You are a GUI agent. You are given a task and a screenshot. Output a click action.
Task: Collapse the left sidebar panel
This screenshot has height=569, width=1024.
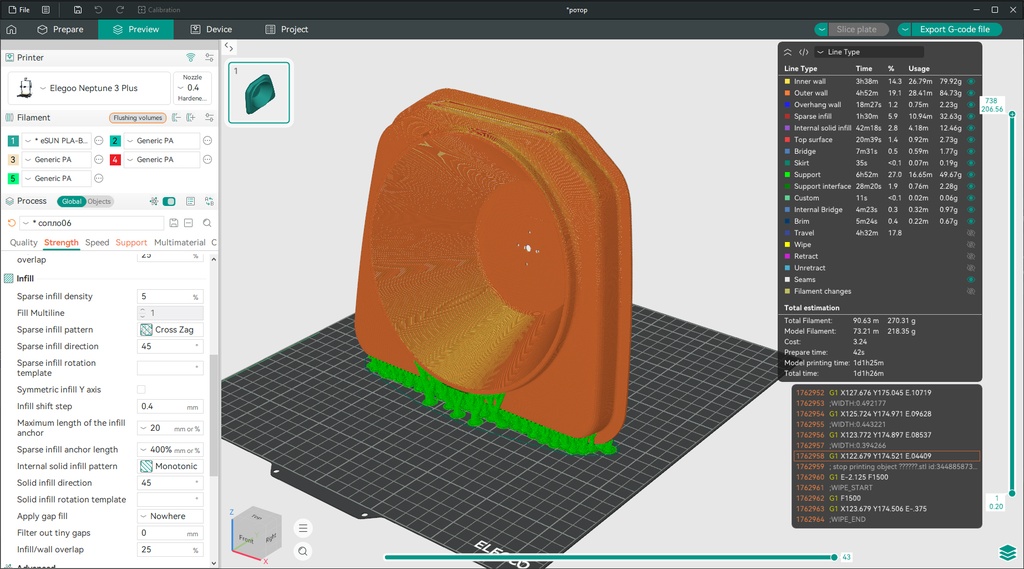pyautogui.click(x=229, y=47)
